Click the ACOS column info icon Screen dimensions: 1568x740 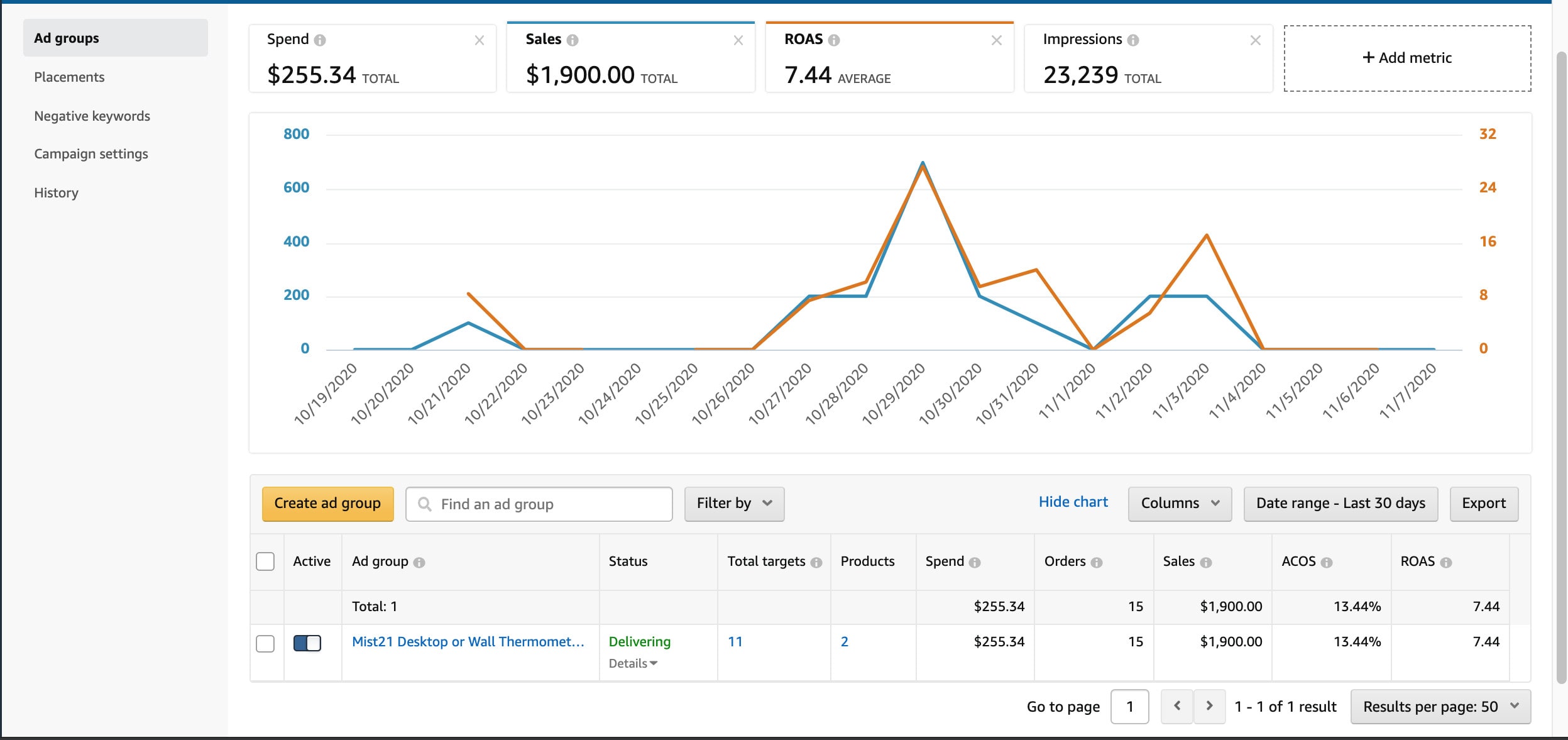point(1327,563)
